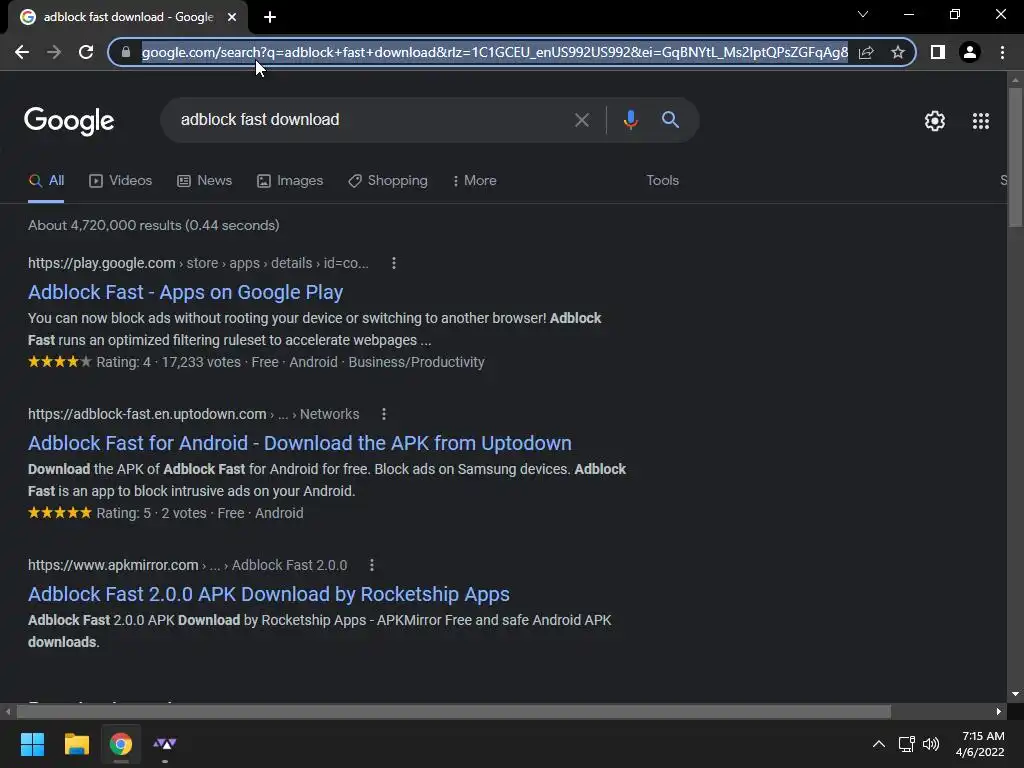Open Adblock Fast - Apps on Google Play
Image resolution: width=1024 pixels, height=768 pixels.
[x=185, y=292]
